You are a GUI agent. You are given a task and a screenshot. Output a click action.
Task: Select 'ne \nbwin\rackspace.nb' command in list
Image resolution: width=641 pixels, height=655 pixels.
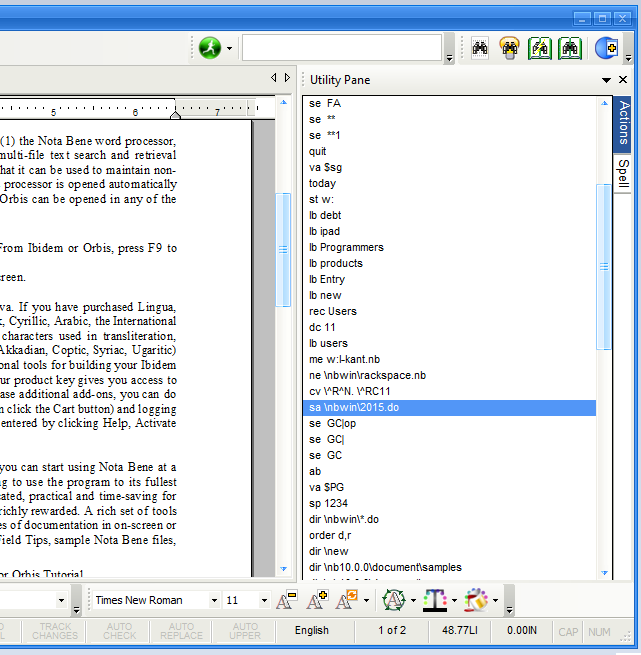pos(367,375)
